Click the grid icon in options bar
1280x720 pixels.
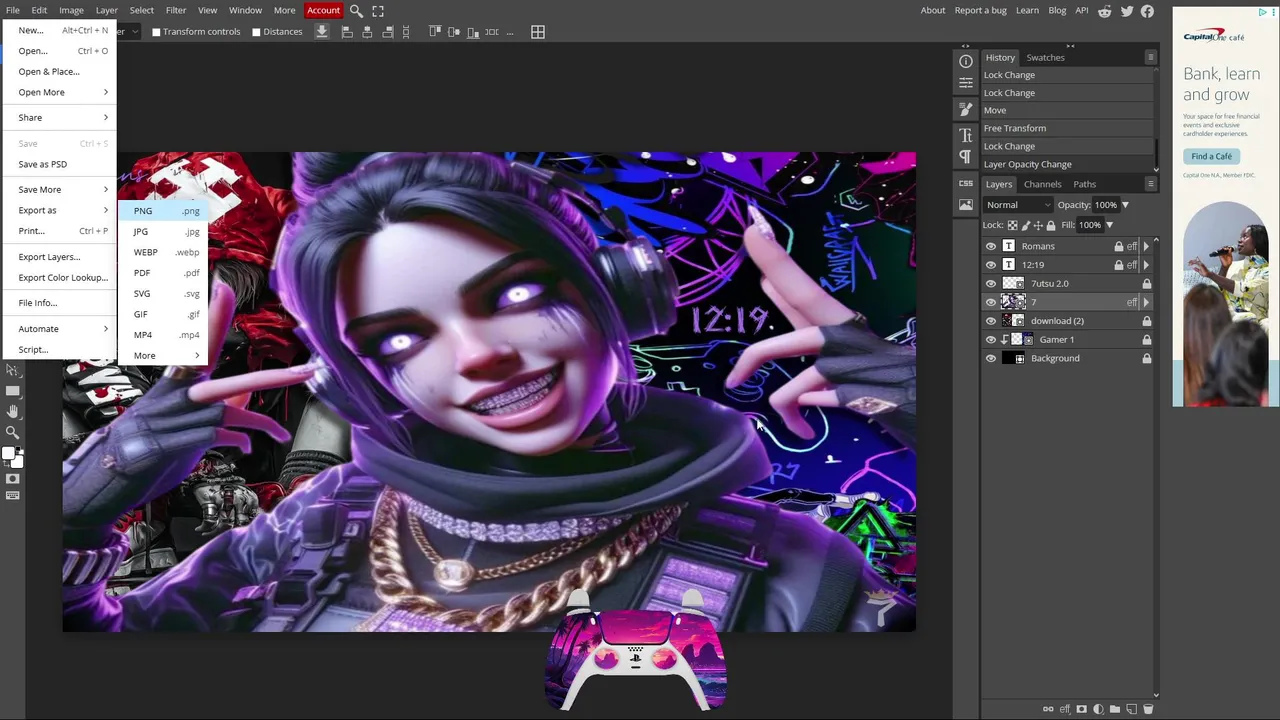pyautogui.click(x=538, y=32)
